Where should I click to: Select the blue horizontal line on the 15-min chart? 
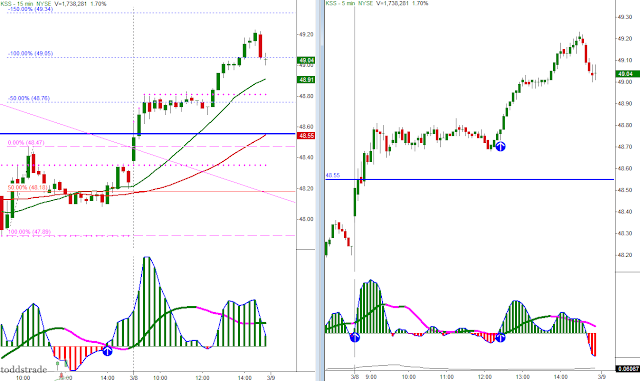click(147, 134)
